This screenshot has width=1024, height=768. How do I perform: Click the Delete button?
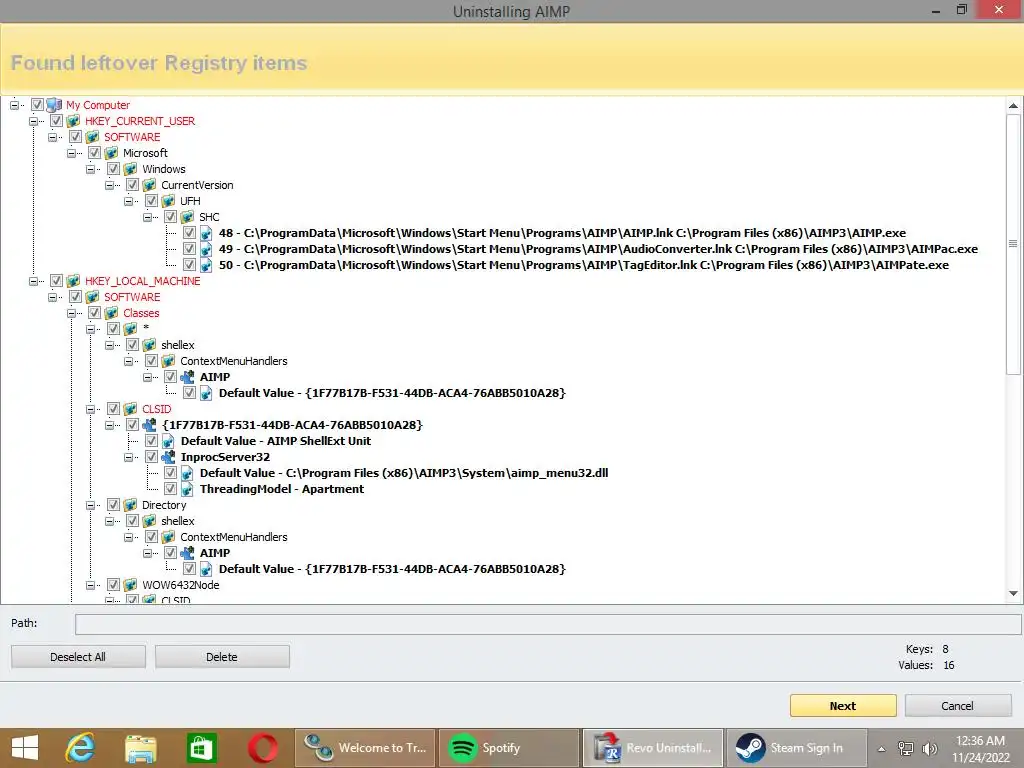(x=222, y=657)
